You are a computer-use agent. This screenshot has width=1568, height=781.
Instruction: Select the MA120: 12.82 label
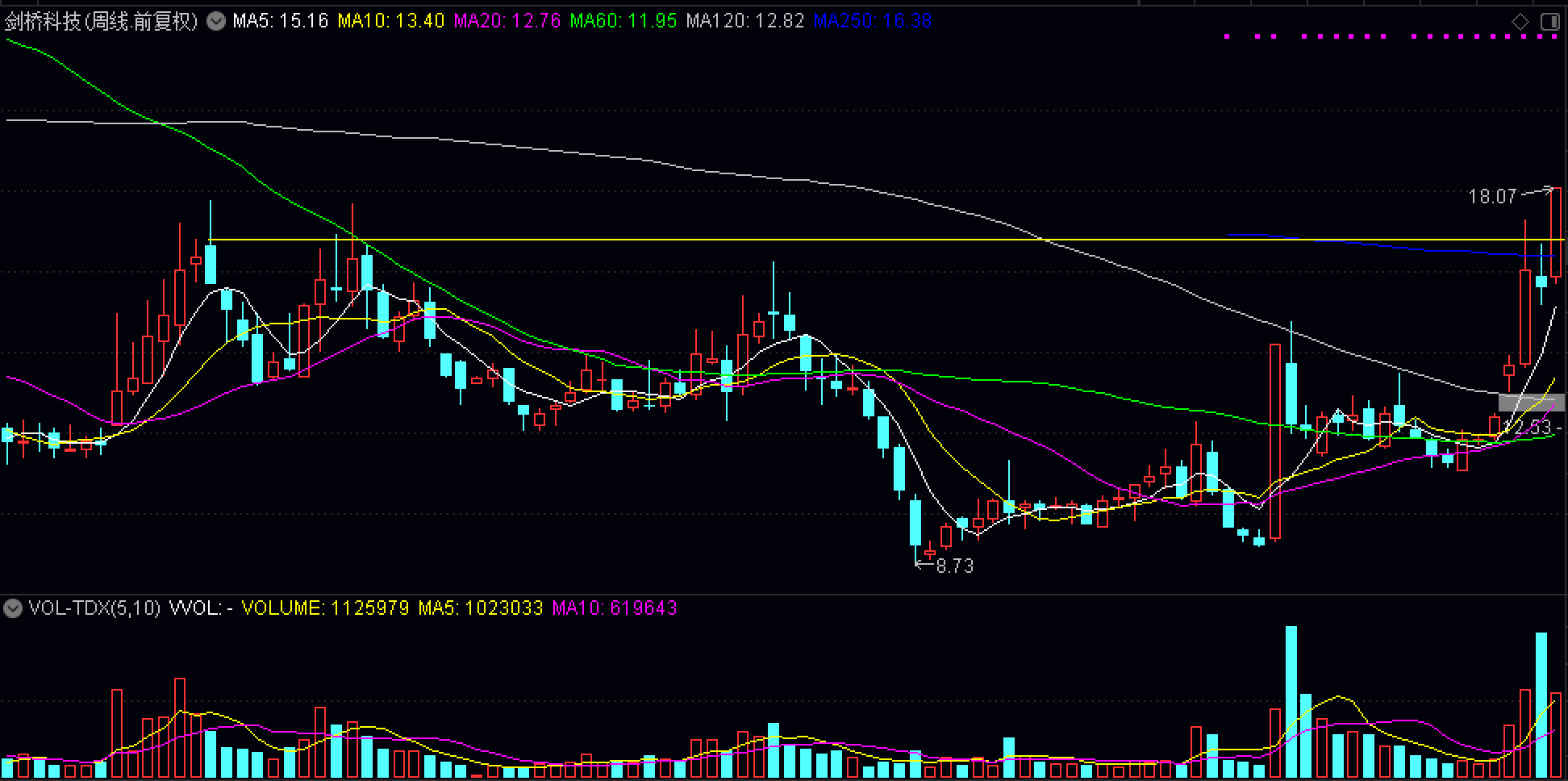pos(744,21)
